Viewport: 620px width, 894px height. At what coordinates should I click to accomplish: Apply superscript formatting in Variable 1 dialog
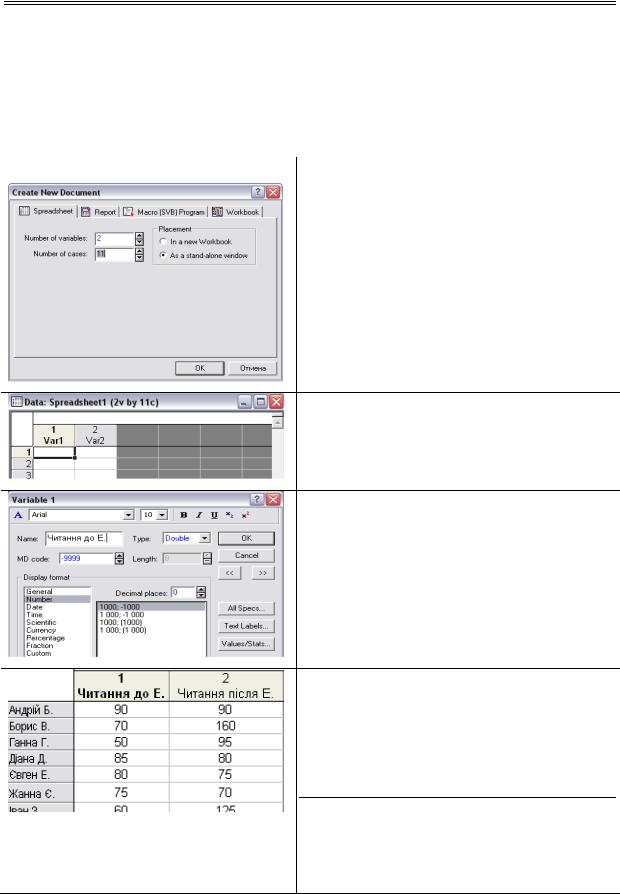(245, 515)
